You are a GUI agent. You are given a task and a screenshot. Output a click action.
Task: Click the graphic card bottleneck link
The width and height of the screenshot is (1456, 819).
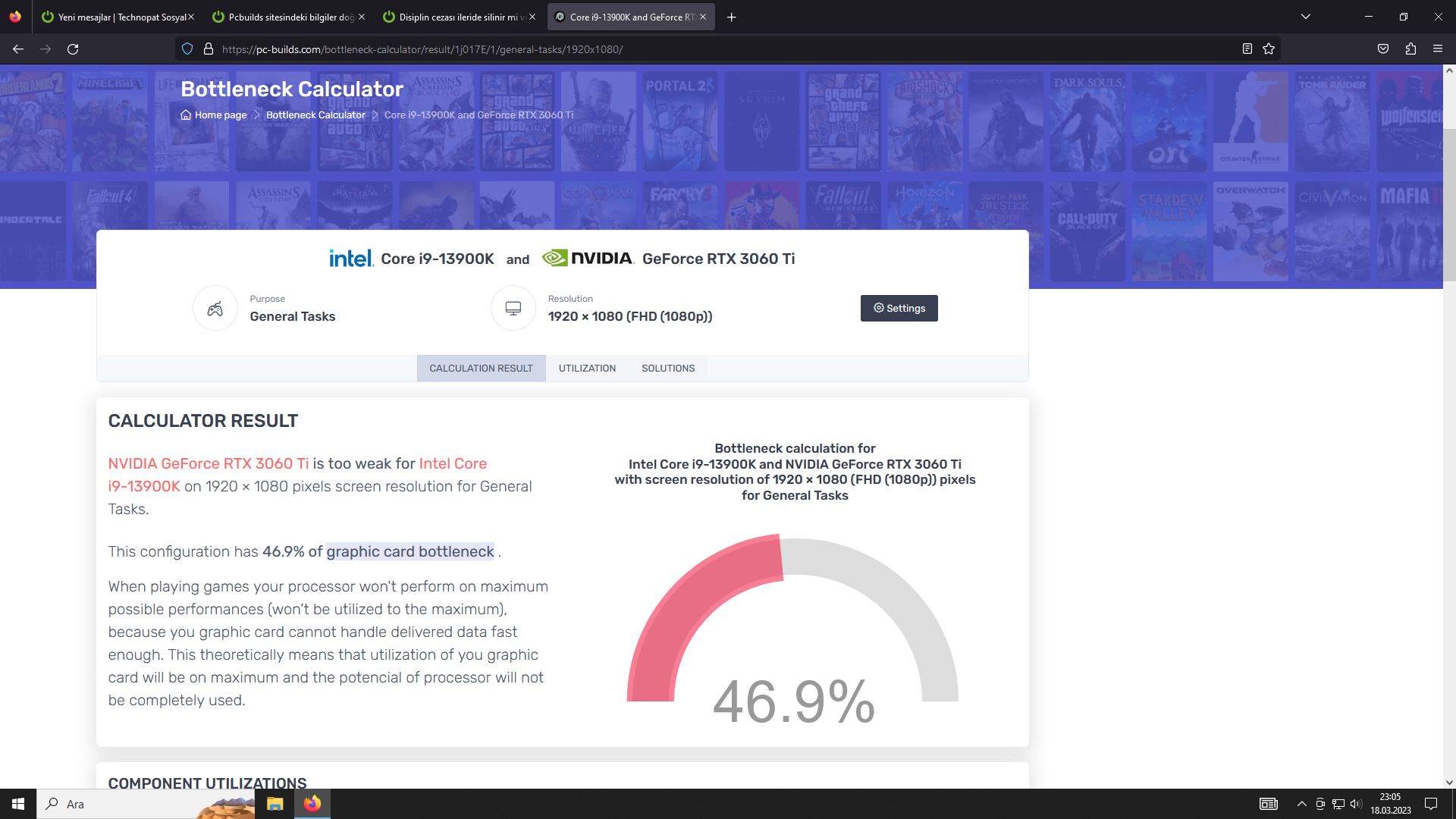click(410, 552)
